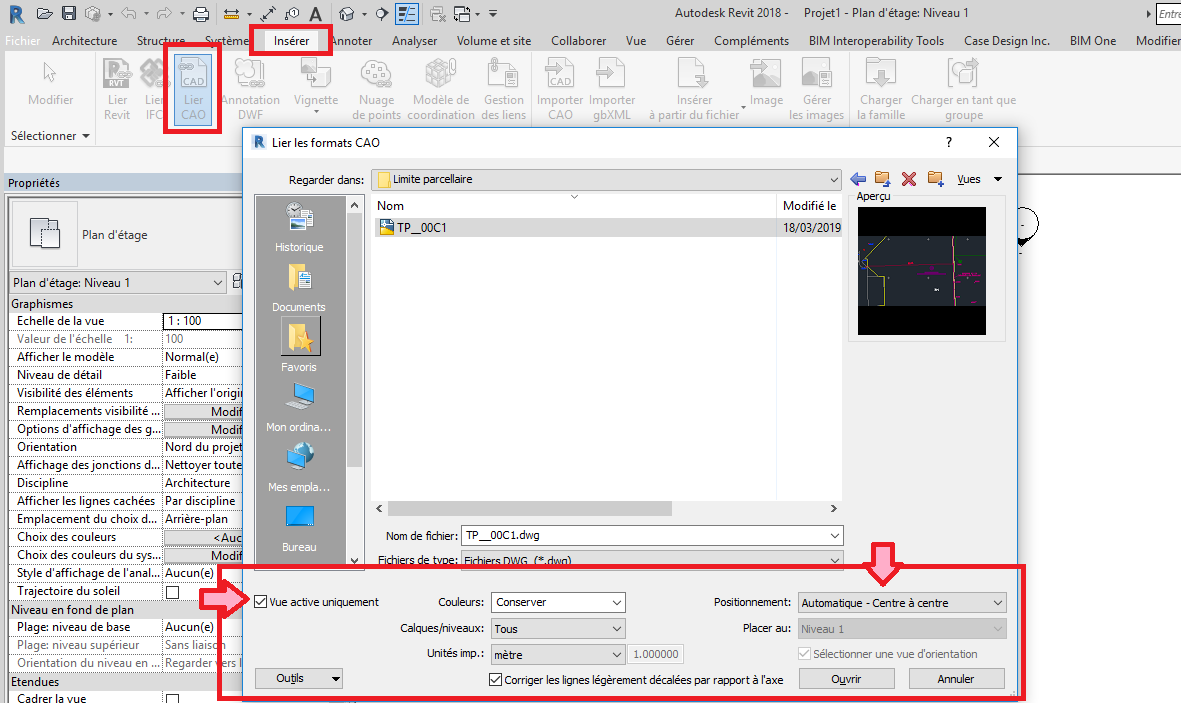Viewport: 1181px width, 703px height.
Task: Open the Fichier menu
Action: [x=23, y=41]
